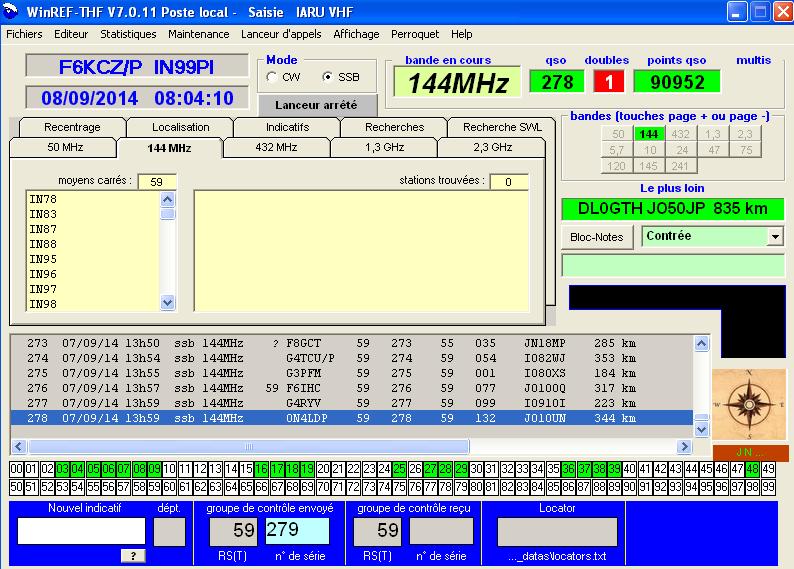Select band 1,3 in the bandes grid
Image resolution: width=794 pixels, height=569 pixels.
click(712, 134)
